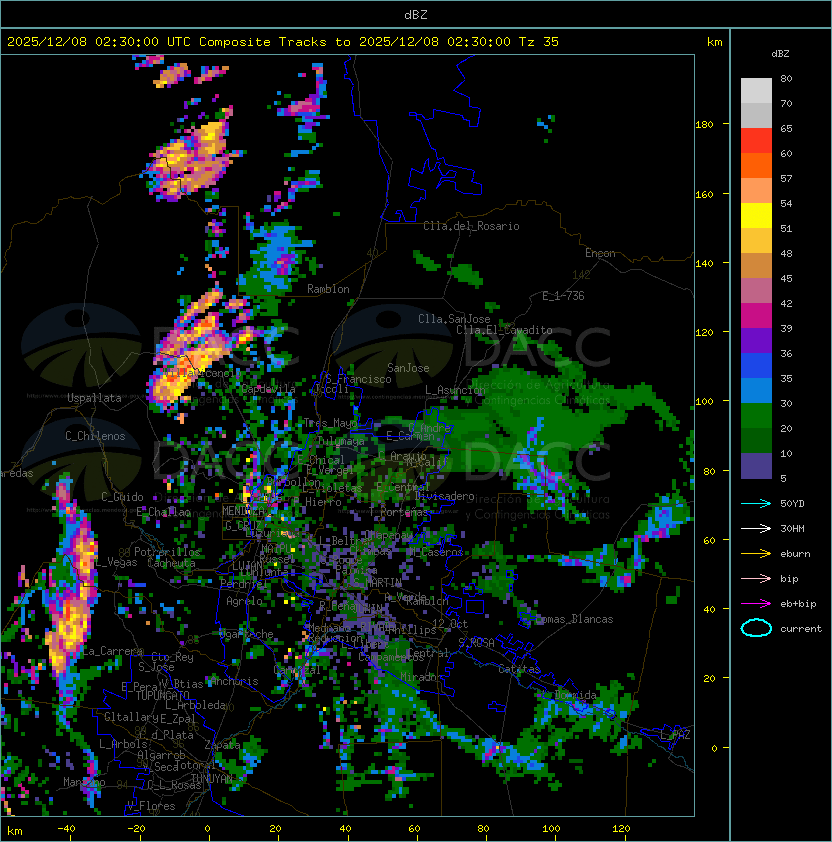
Task: Click the white 30HM track arrow in legend
Action: tap(756, 528)
